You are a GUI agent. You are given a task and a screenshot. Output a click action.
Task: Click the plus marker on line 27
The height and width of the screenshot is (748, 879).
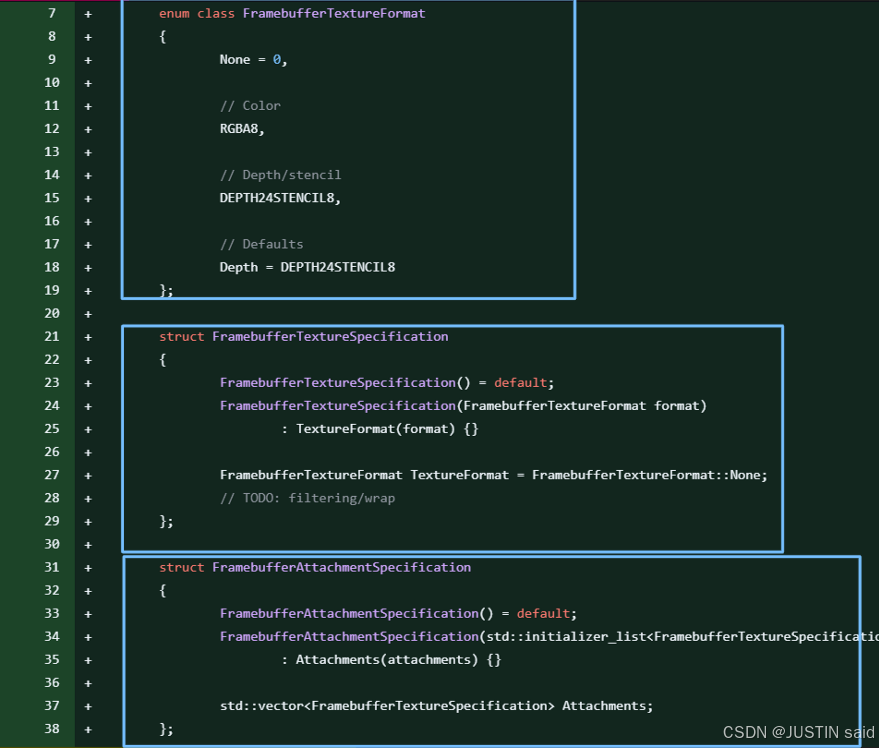[x=88, y=475]
